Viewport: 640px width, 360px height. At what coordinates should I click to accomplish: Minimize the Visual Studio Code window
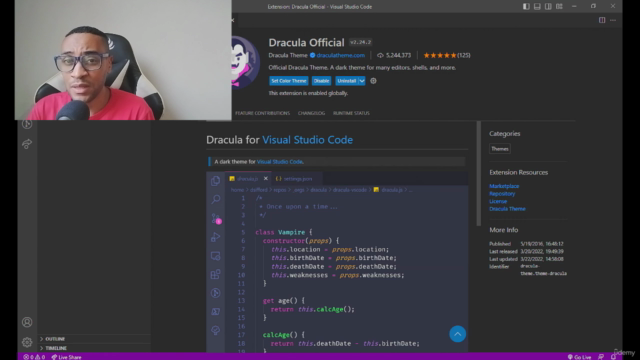[574, 7]
